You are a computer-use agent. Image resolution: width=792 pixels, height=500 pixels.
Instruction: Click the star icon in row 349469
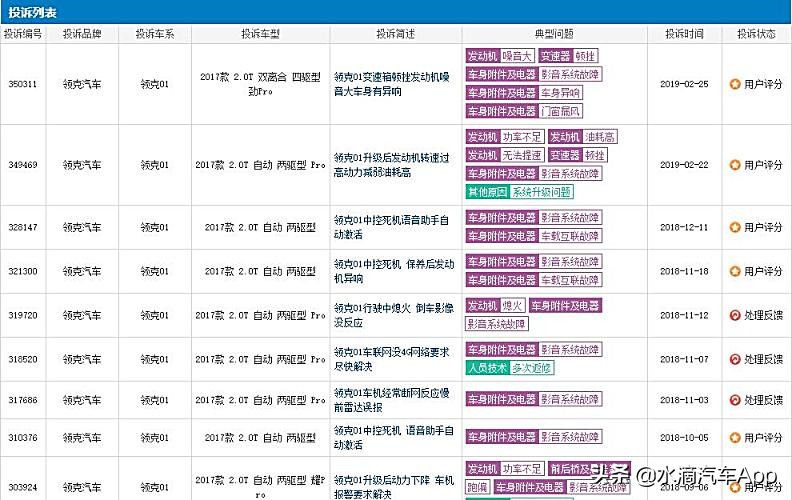[735, 165]
